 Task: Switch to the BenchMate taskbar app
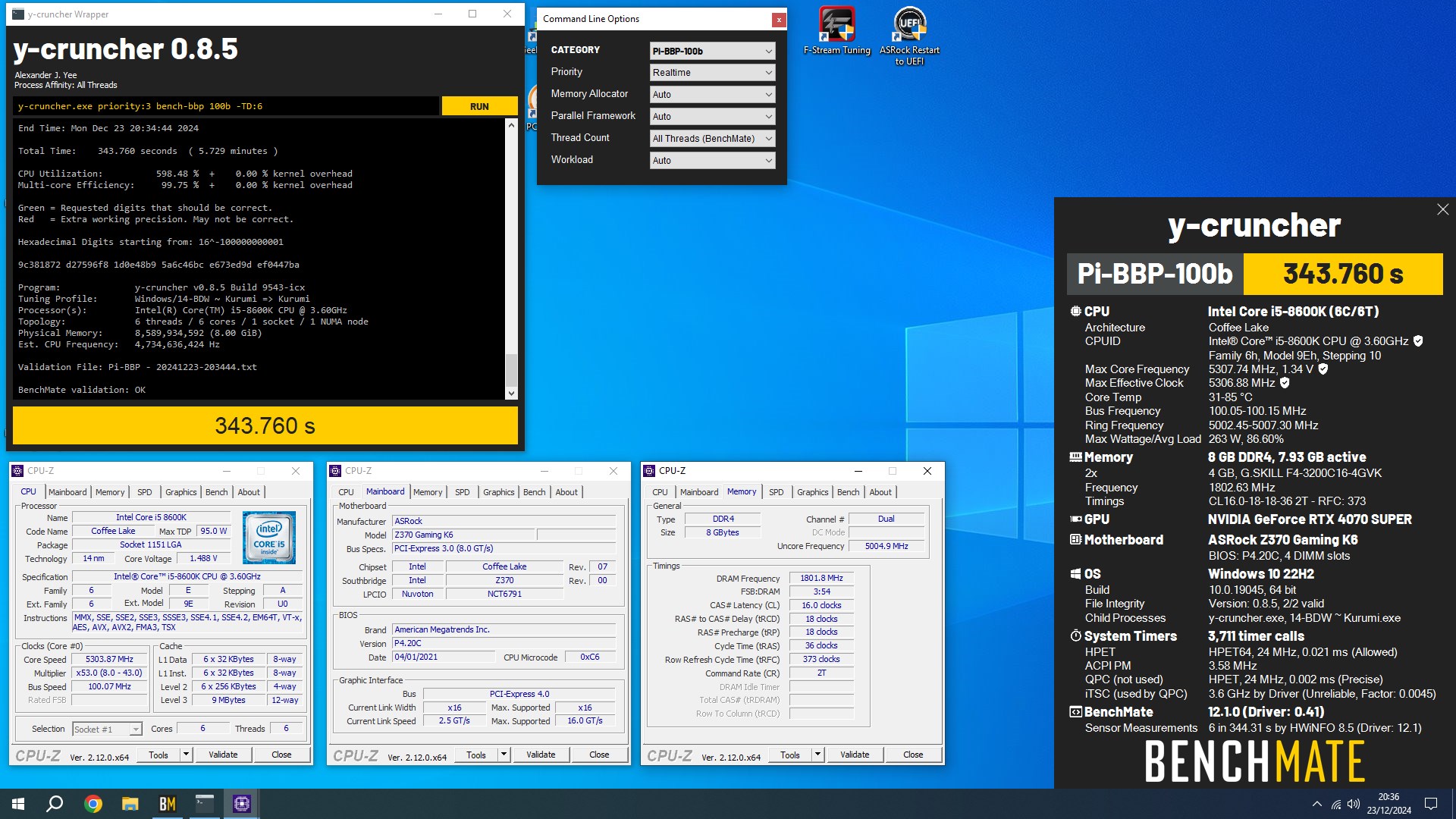coord(168,804)
